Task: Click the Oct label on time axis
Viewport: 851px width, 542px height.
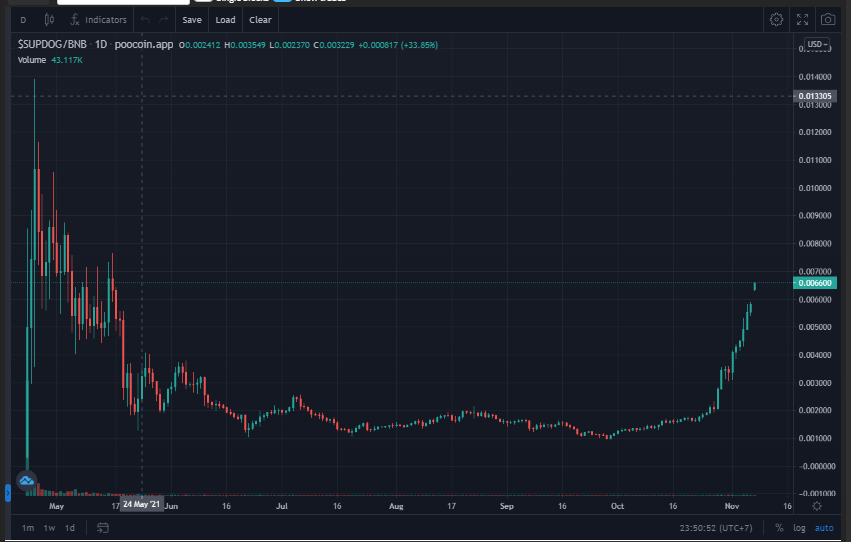Action: pyautogui.click(x=617, y=506)
